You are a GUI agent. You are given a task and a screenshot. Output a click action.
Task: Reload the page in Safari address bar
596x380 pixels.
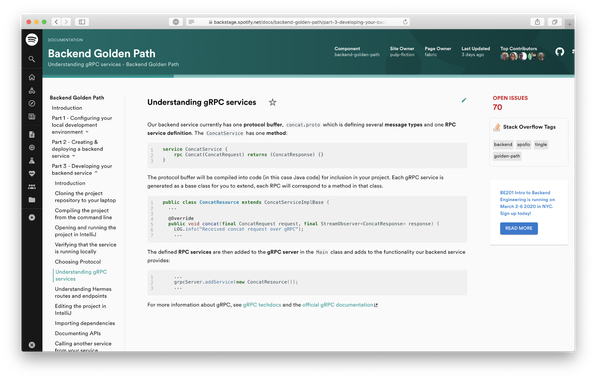click(x=405, y=22)
